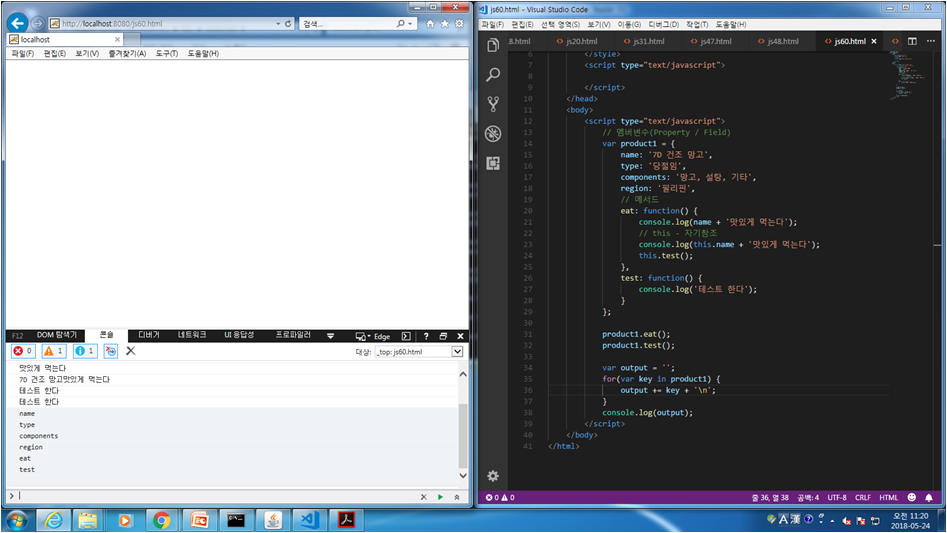Expand console input to multiline mode
Screen dimensions: 947x533
tap(457, 497)
